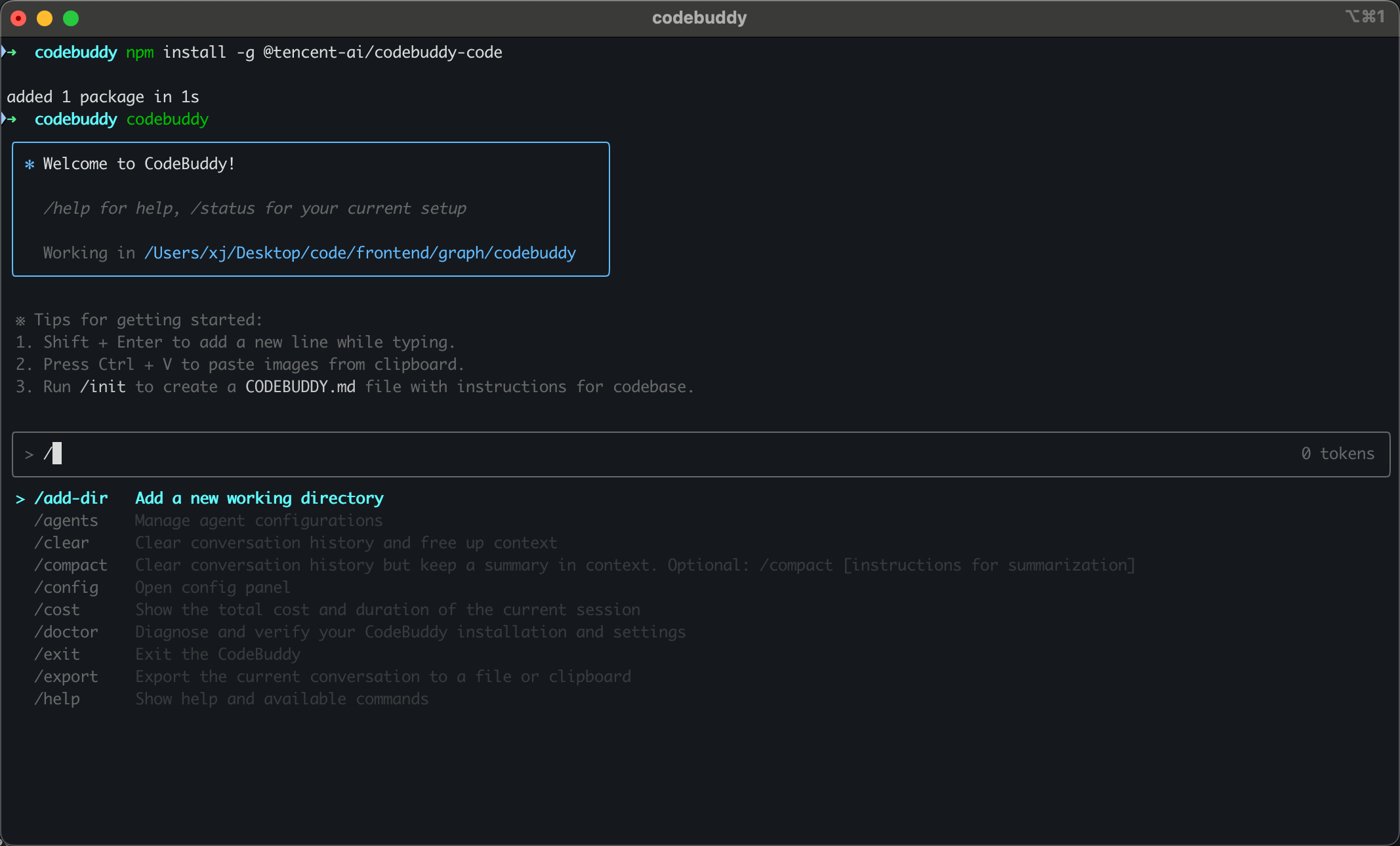The image size is (1400, 846).
Task: Click 'Exit the CodeBuddy' description
Action: click(218, 655)
